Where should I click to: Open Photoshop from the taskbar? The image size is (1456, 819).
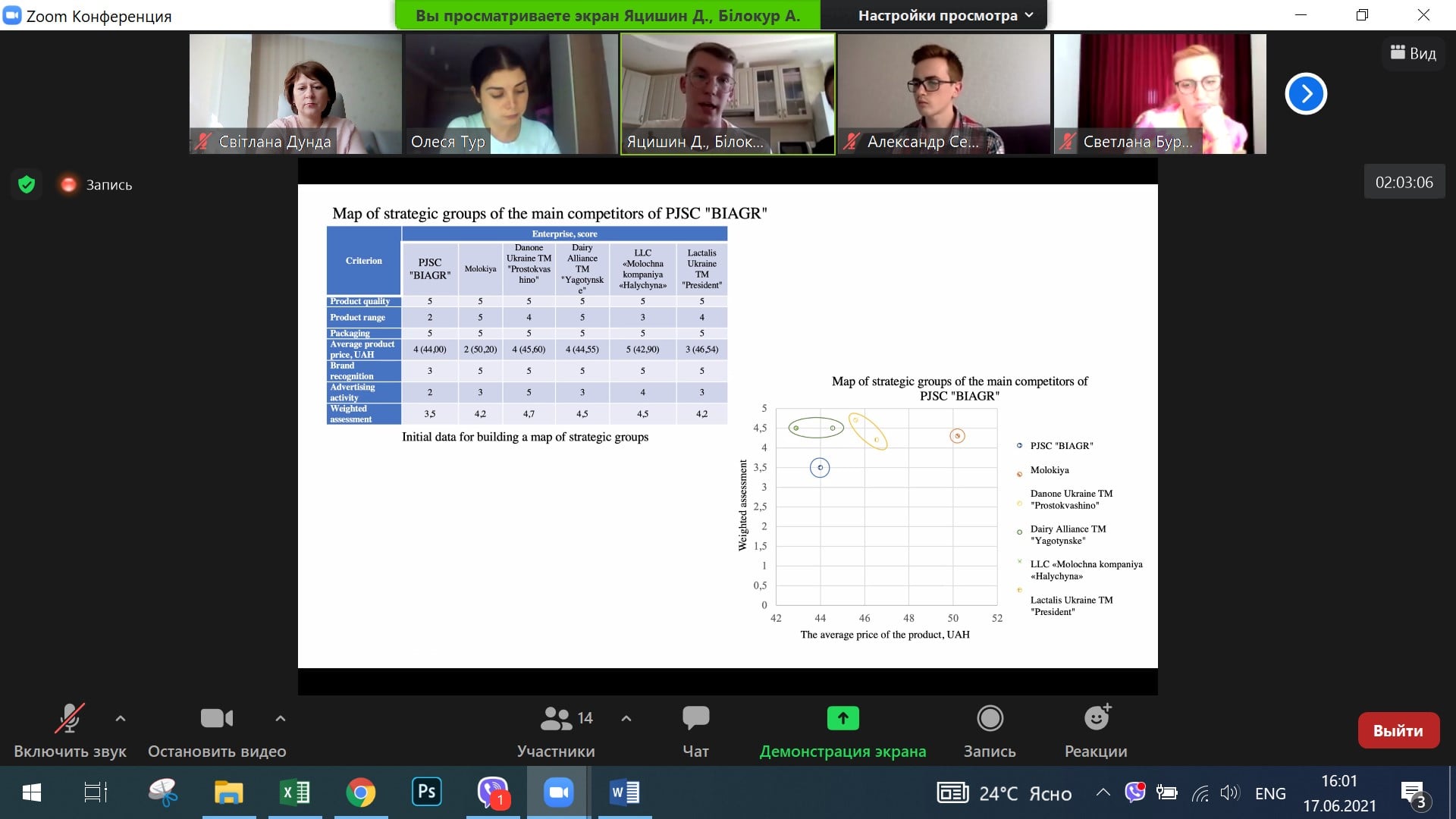[426, 792]
